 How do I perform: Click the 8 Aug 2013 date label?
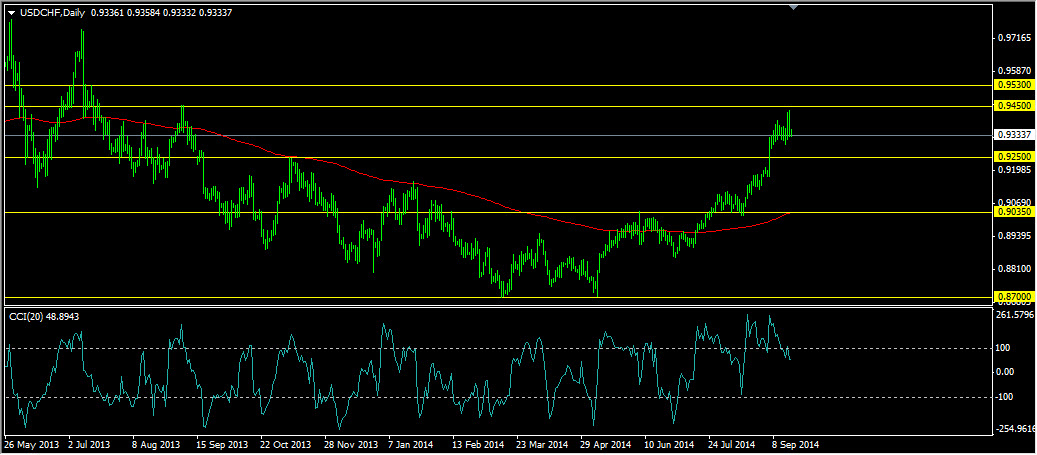[x=156, y=445]
